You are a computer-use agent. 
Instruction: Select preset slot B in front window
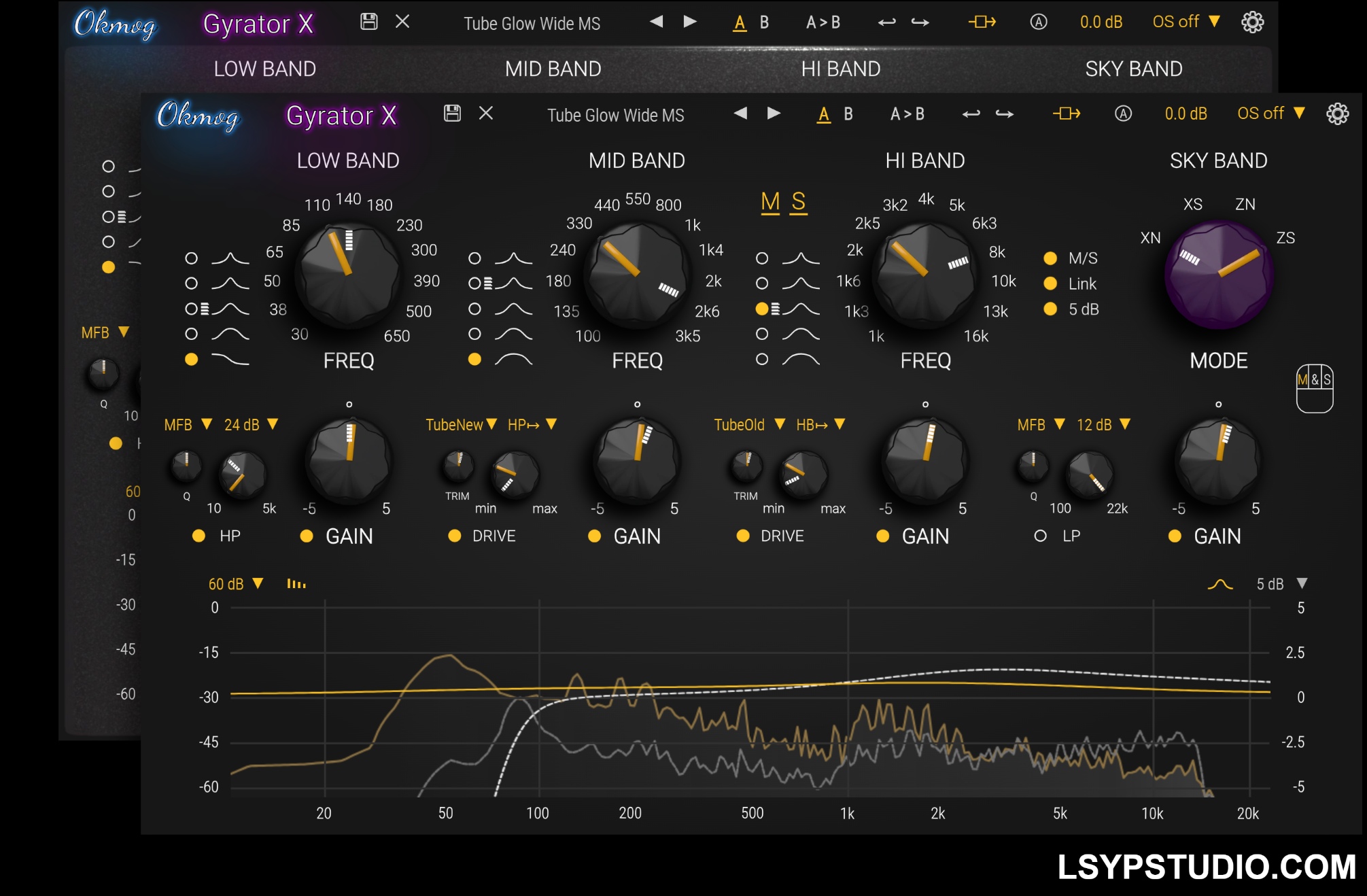(x=848, y=114)
